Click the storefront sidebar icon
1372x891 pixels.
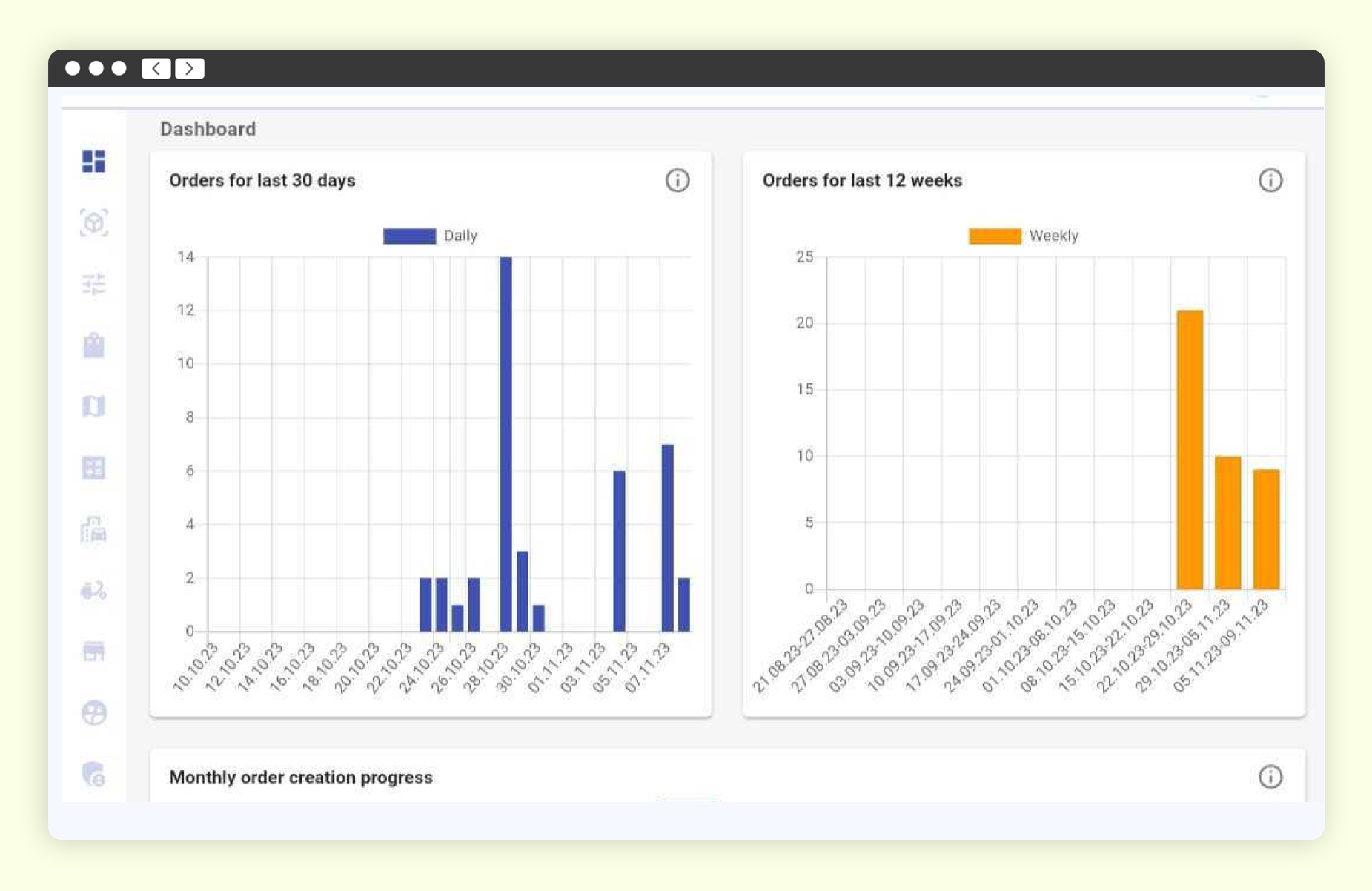[x=93, y=652]
